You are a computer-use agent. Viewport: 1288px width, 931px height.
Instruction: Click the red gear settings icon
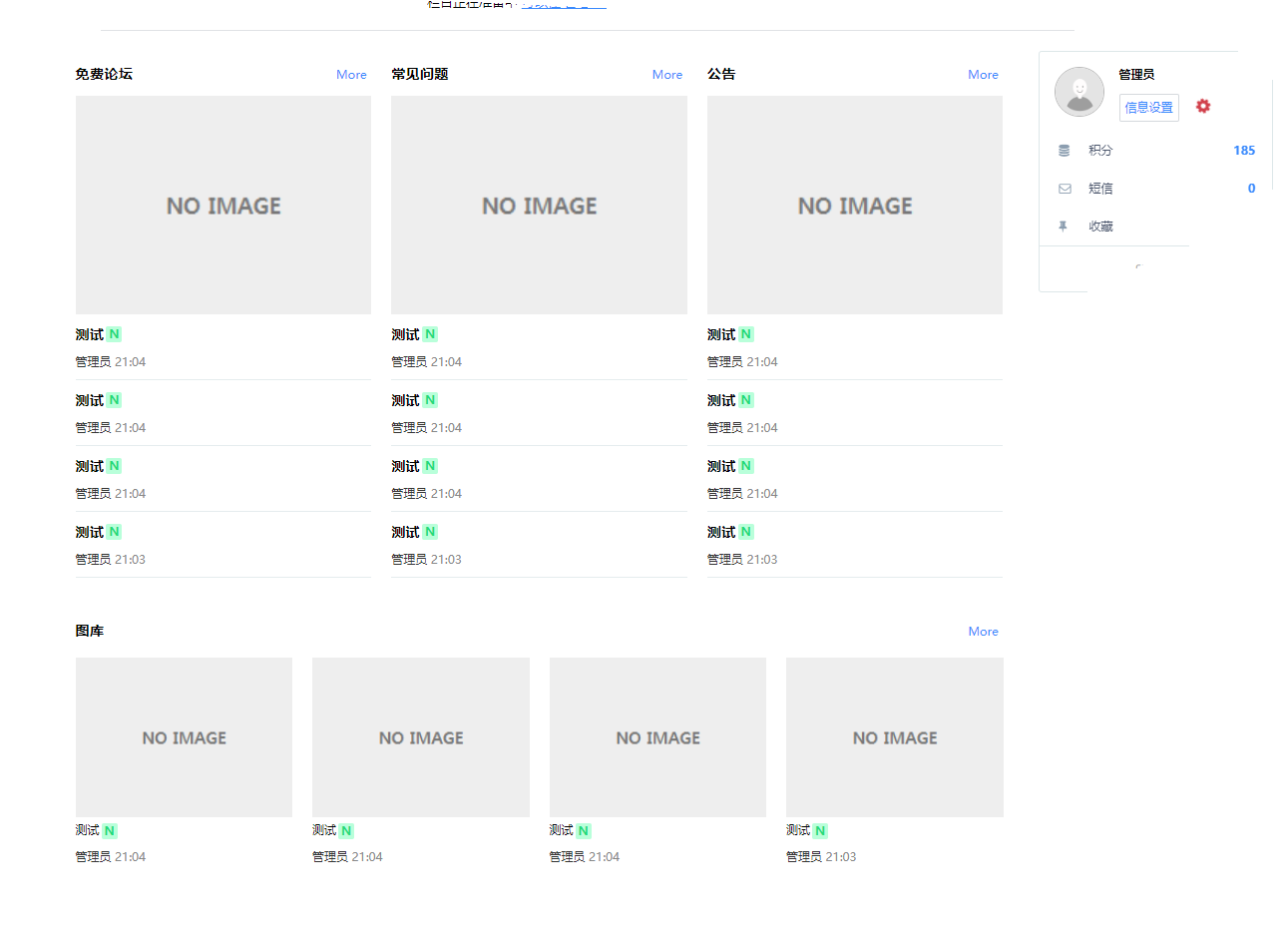point(1203,106)
